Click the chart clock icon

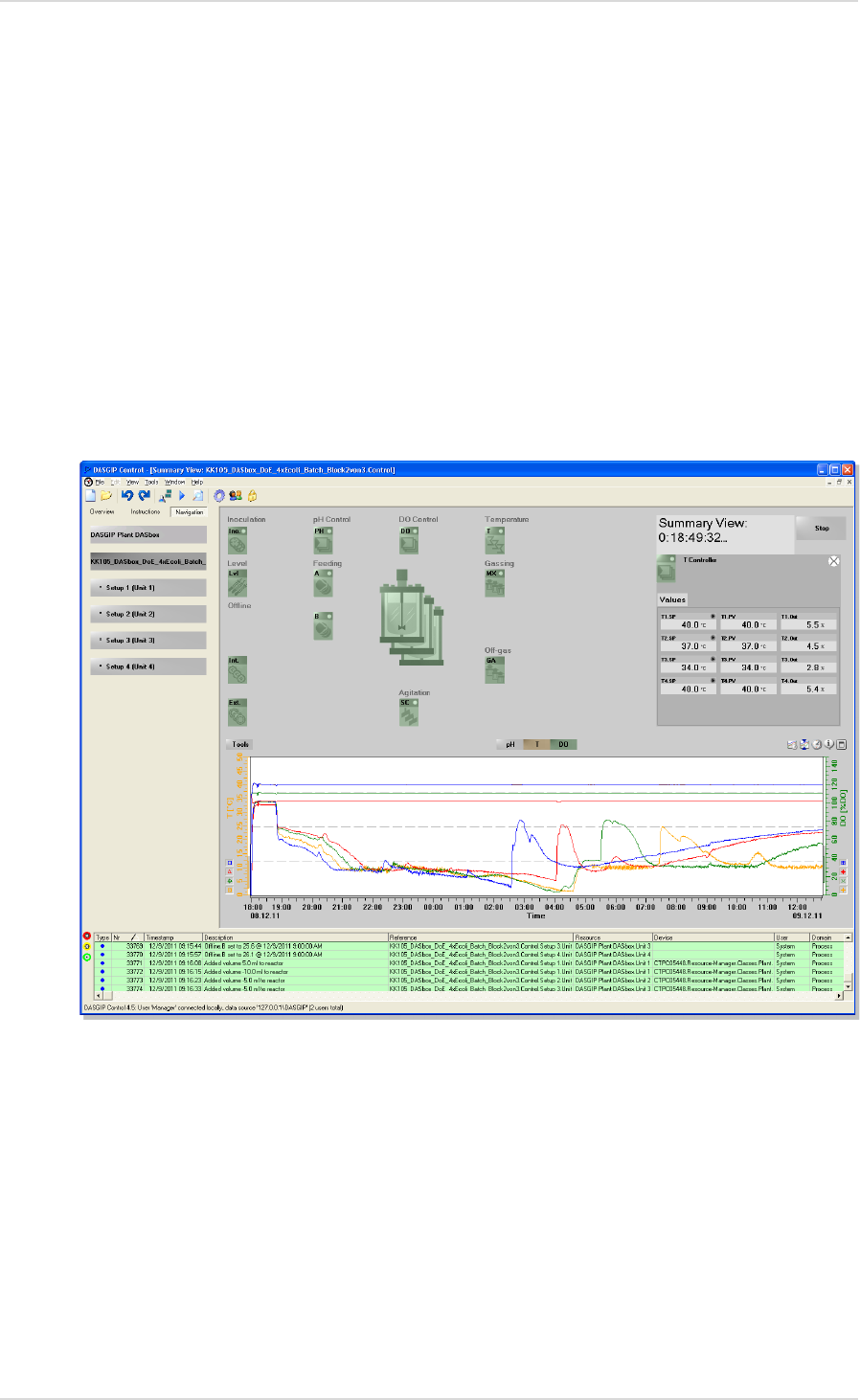[x=817, y=744]
